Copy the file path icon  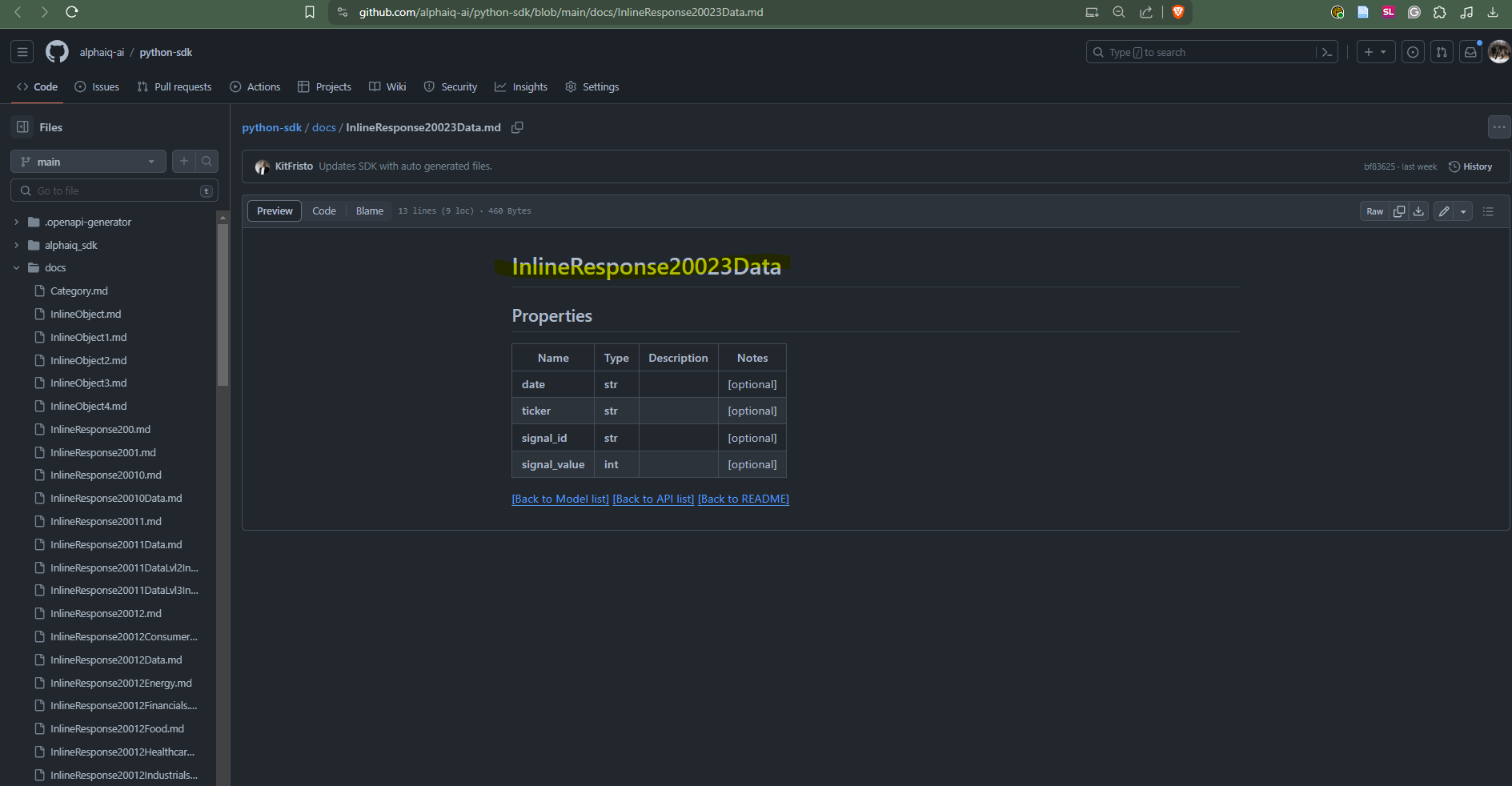[x=517, y=128]
